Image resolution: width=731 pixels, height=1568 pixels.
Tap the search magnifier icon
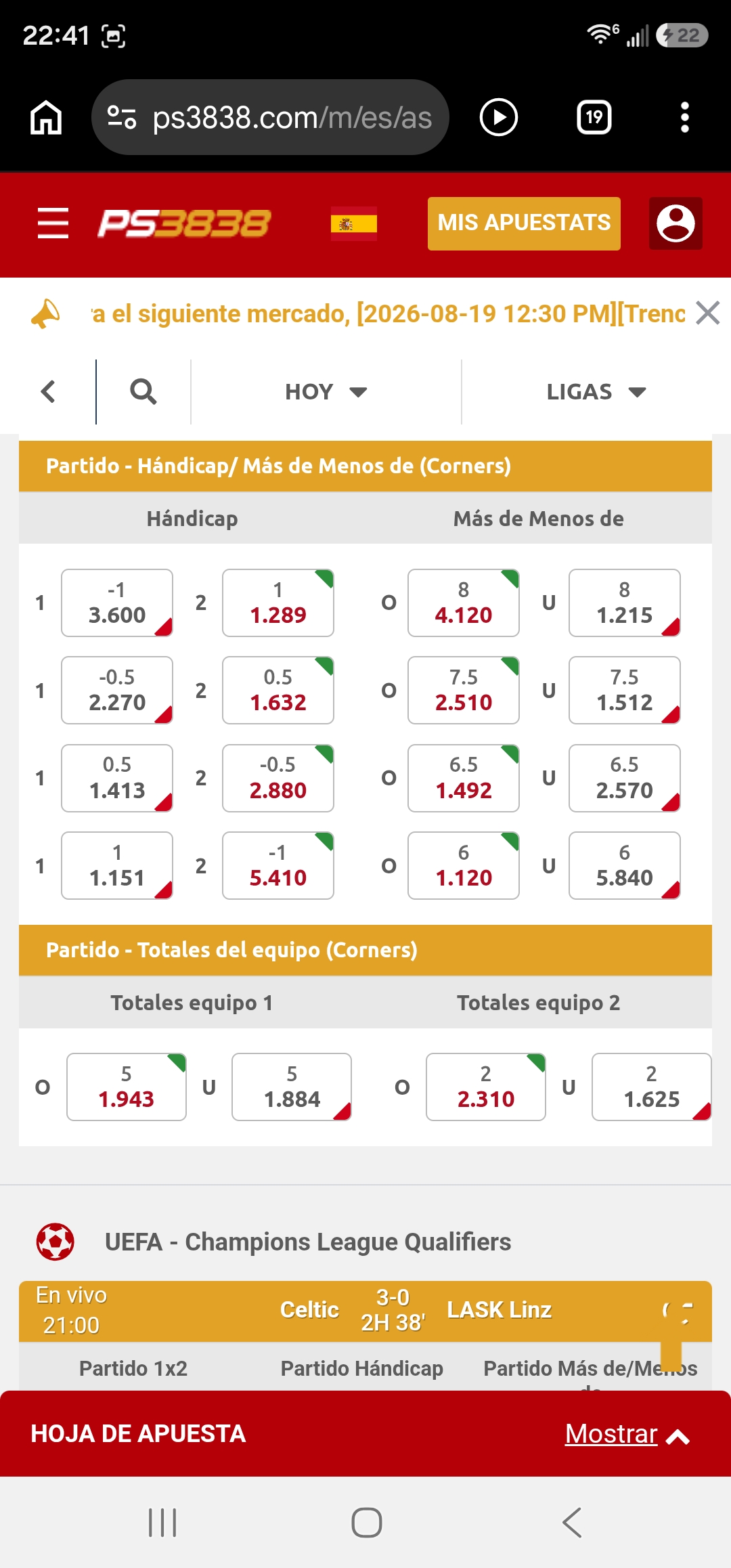(x=143, y=391)
